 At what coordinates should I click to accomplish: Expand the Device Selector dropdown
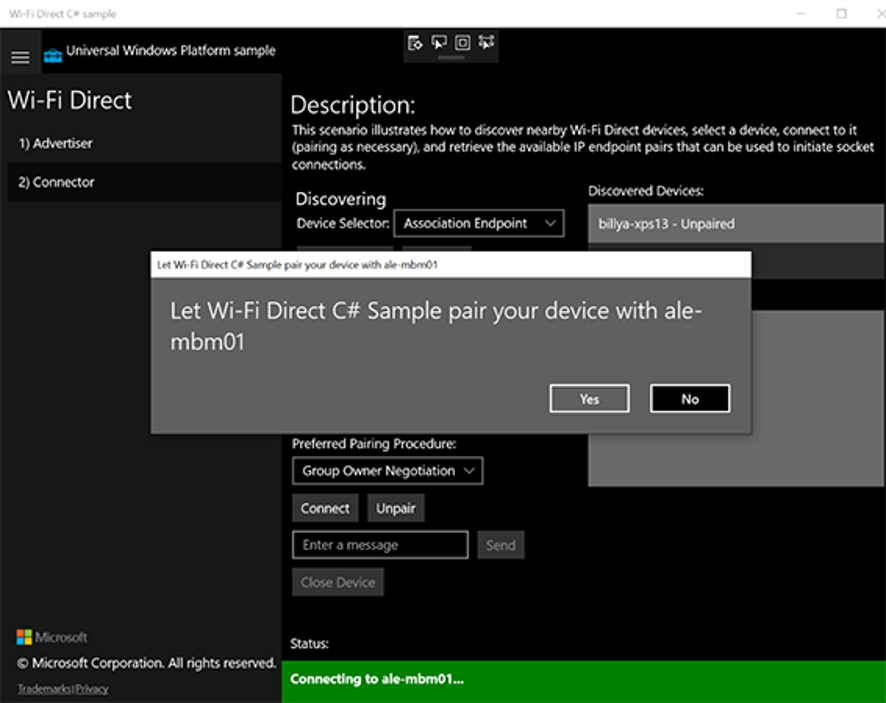(x=479, y=224)
